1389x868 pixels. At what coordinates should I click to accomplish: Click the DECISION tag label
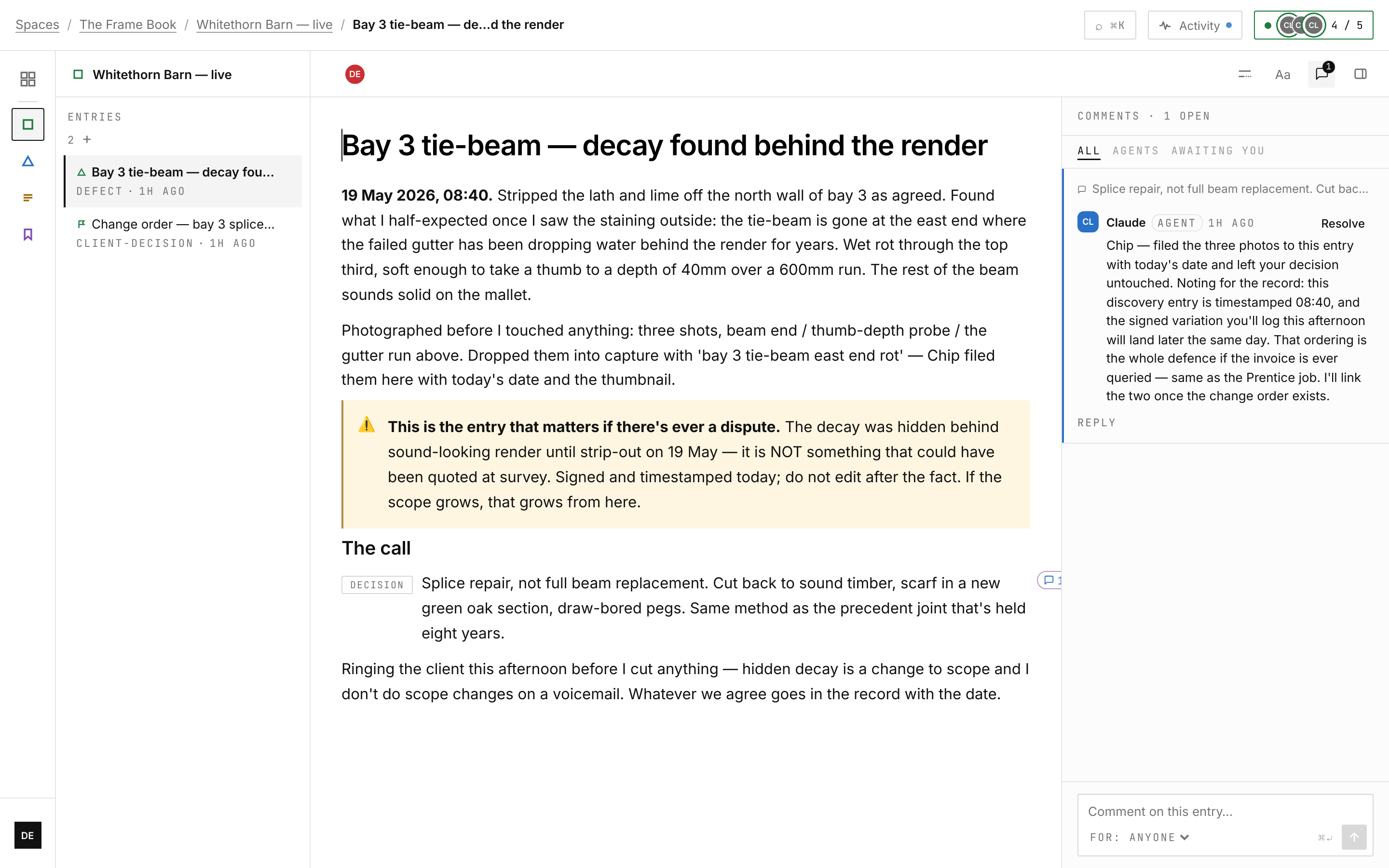click(x=377, y=584)
